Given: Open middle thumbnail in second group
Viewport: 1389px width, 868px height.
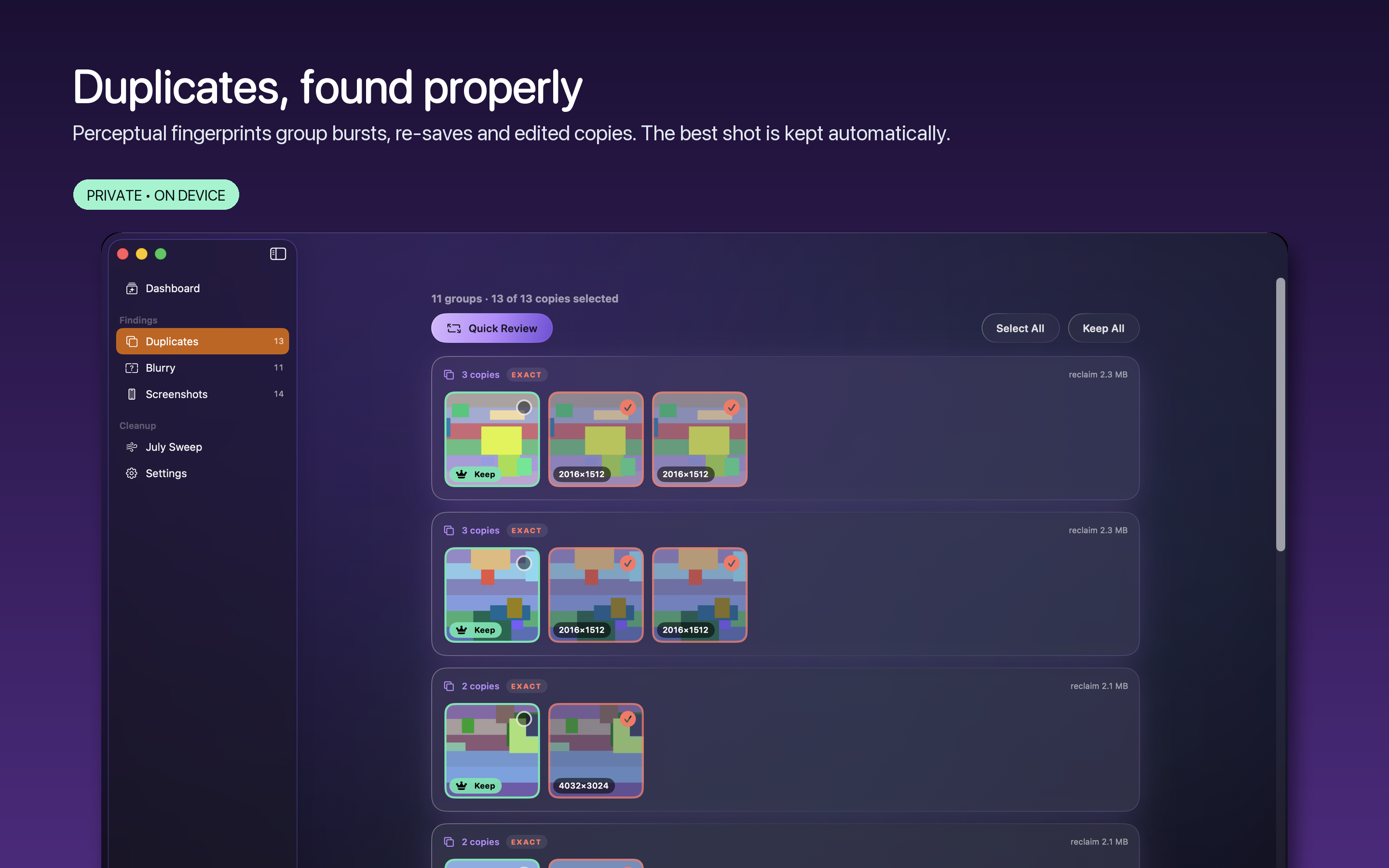Looking at the screenshot, I should (x=596, y=595).
